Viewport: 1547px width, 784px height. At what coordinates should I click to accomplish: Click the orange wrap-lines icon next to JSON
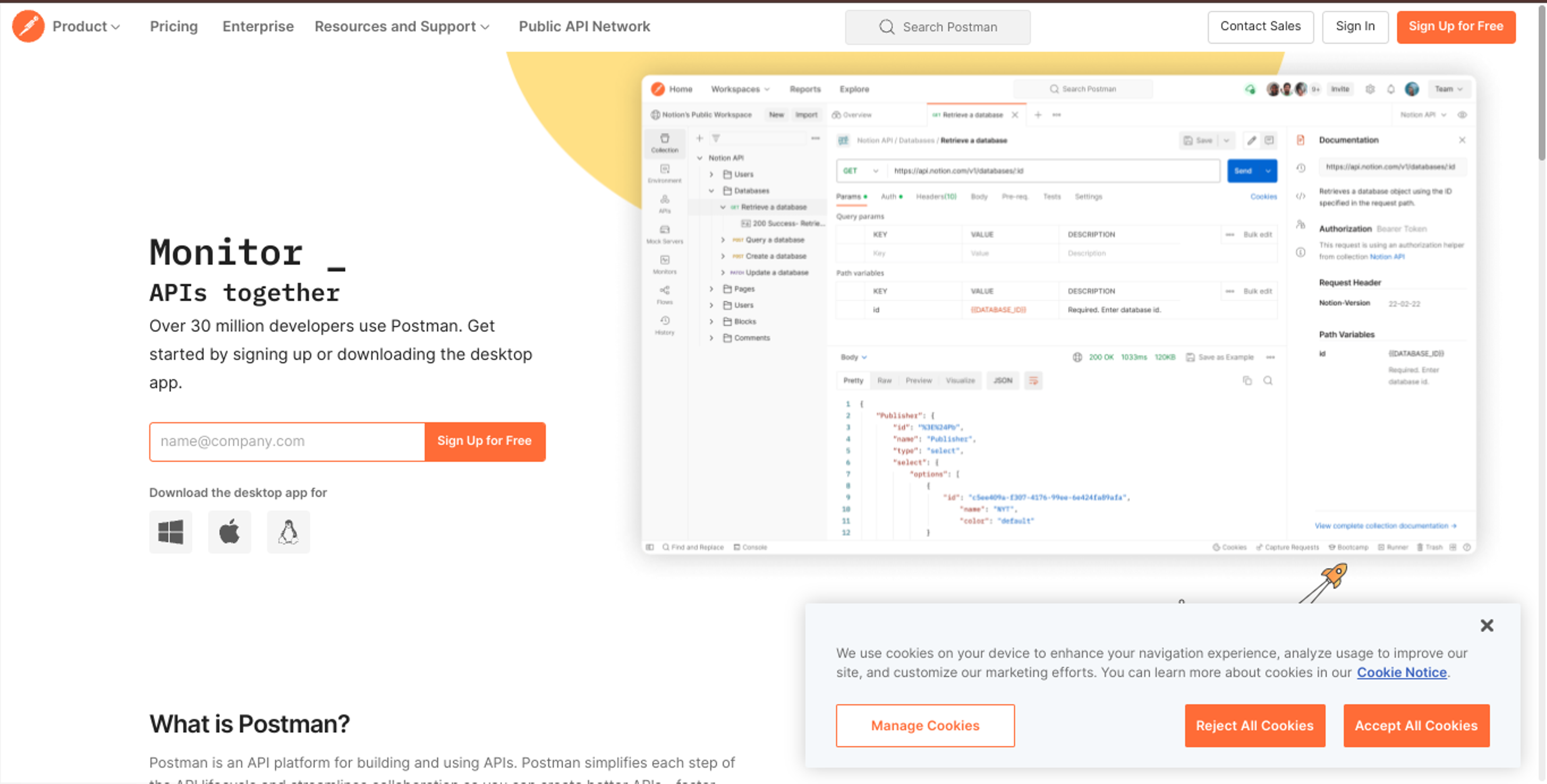point(1033,381)
